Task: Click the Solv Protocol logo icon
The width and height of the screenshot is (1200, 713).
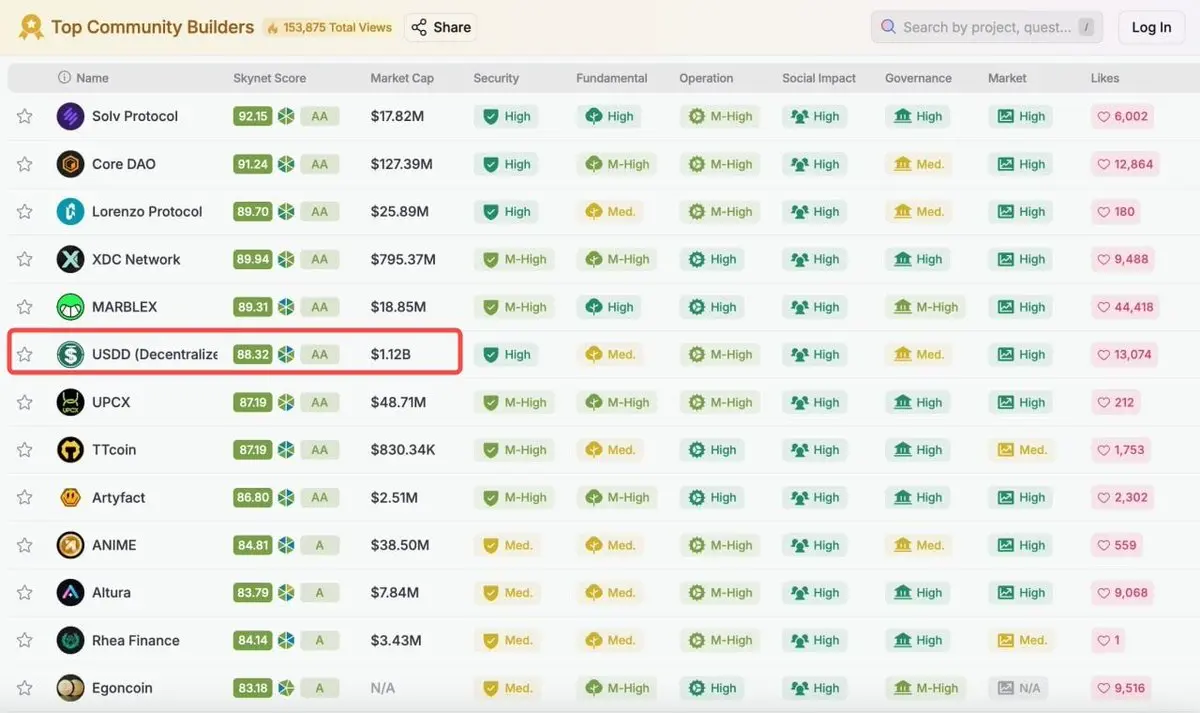Action: point(70,116)
